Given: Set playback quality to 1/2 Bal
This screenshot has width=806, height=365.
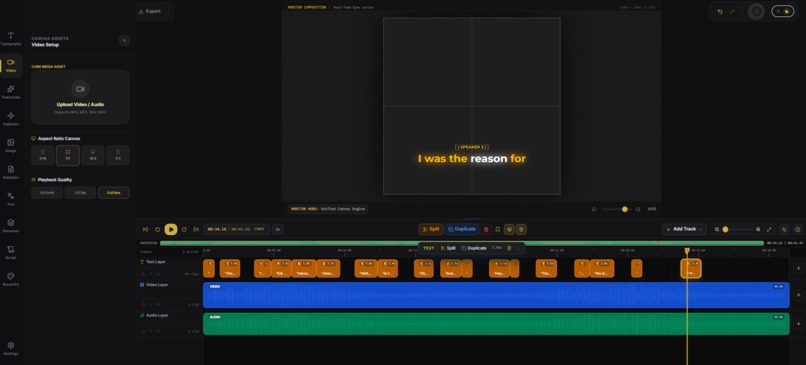Looking at the screenshot, I should [x=80, y=193].
